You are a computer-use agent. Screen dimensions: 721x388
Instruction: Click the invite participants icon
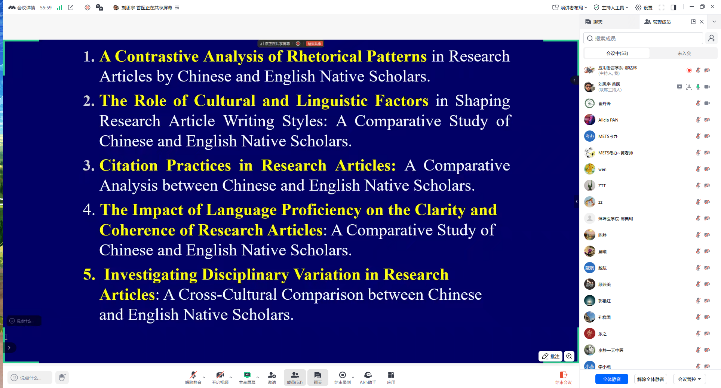(272, 377)
